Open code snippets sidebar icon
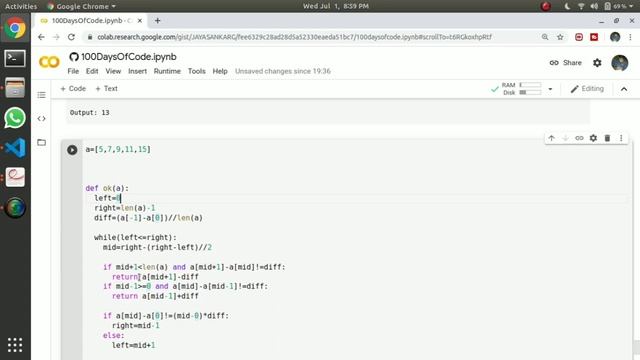 click(41, 119)
